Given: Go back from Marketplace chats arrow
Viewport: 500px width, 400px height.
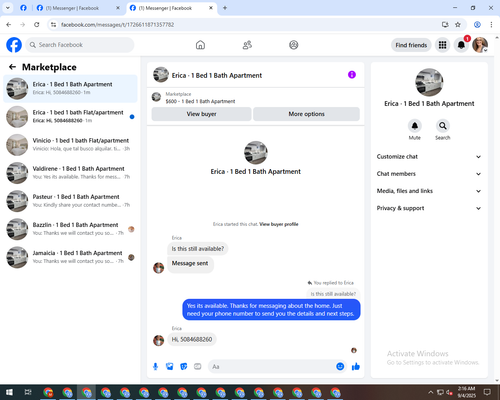Looking at the screenshot, I should (12, 67).
